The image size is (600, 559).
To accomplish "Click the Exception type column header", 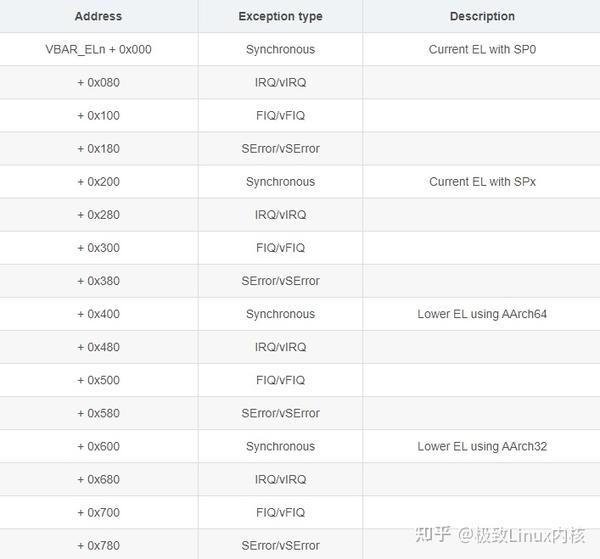I will coord(280,16).
